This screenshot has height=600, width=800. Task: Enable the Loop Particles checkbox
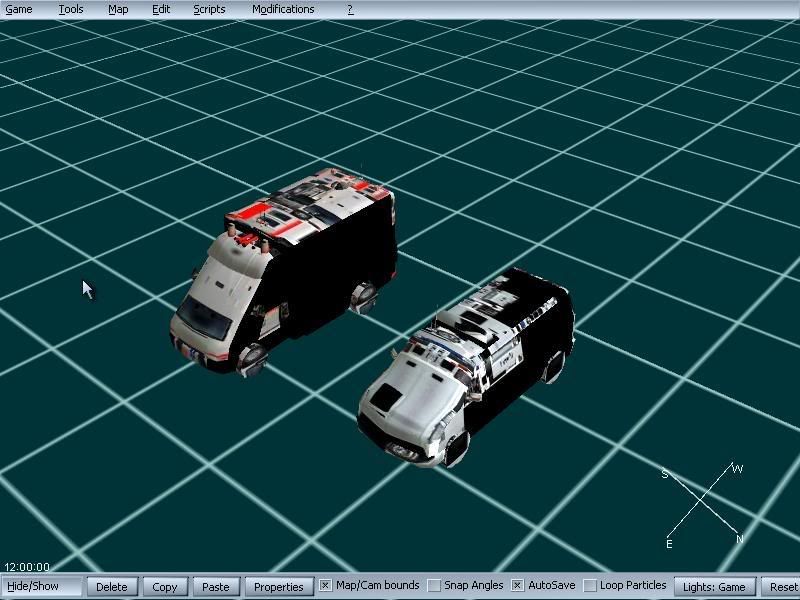590,586
